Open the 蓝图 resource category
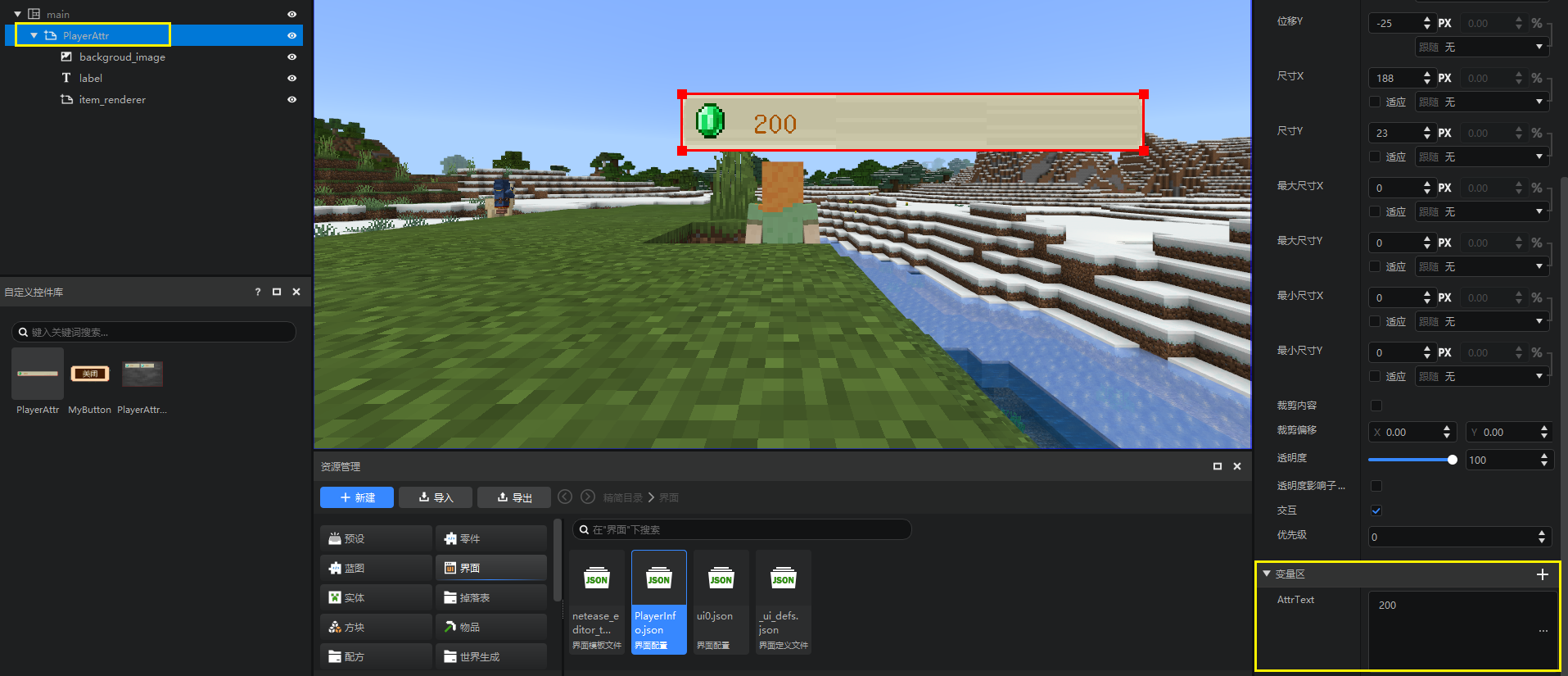This screenshot has width=1568, height=676. [x=376, y=568]
